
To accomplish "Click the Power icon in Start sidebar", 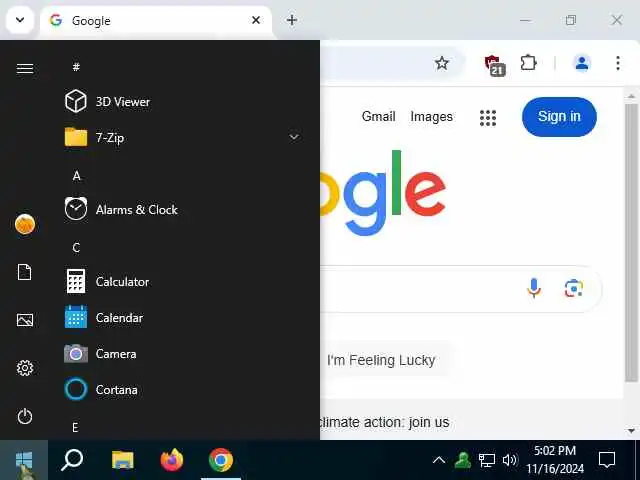I will point(24,416).
